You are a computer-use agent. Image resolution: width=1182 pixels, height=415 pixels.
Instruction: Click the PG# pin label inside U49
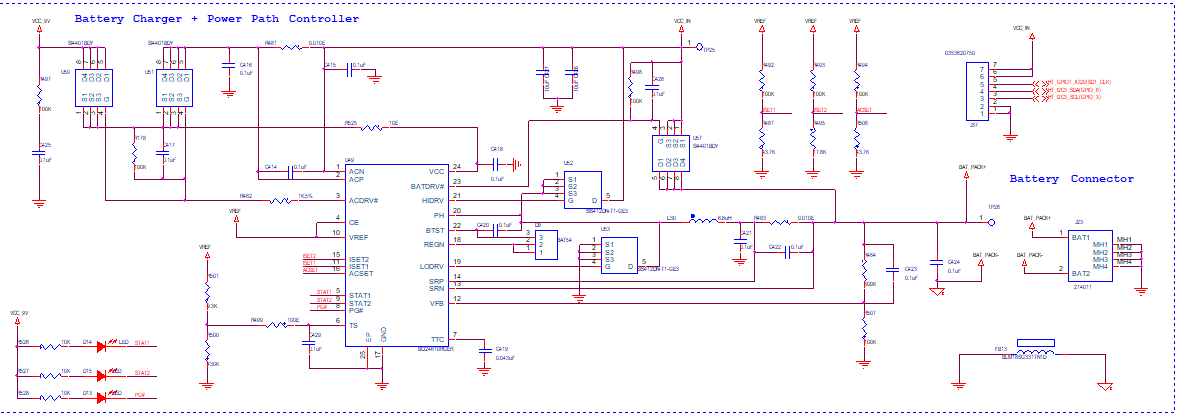click(x=357, y=310)
